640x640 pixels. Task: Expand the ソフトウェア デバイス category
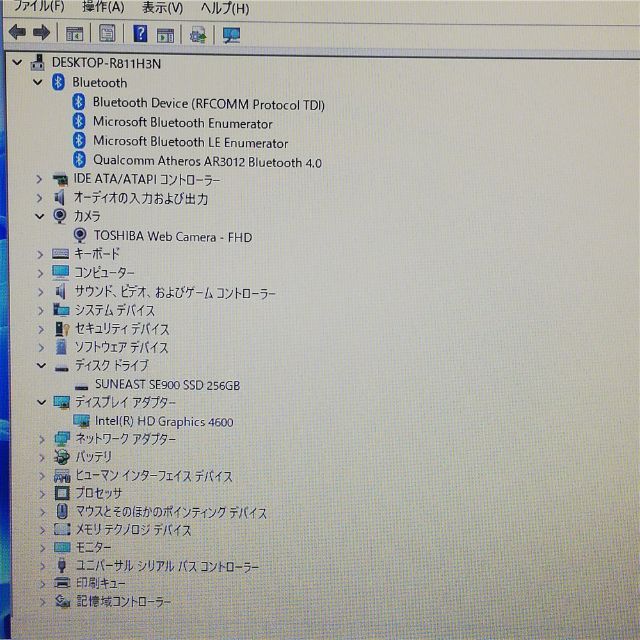[41, 347]
